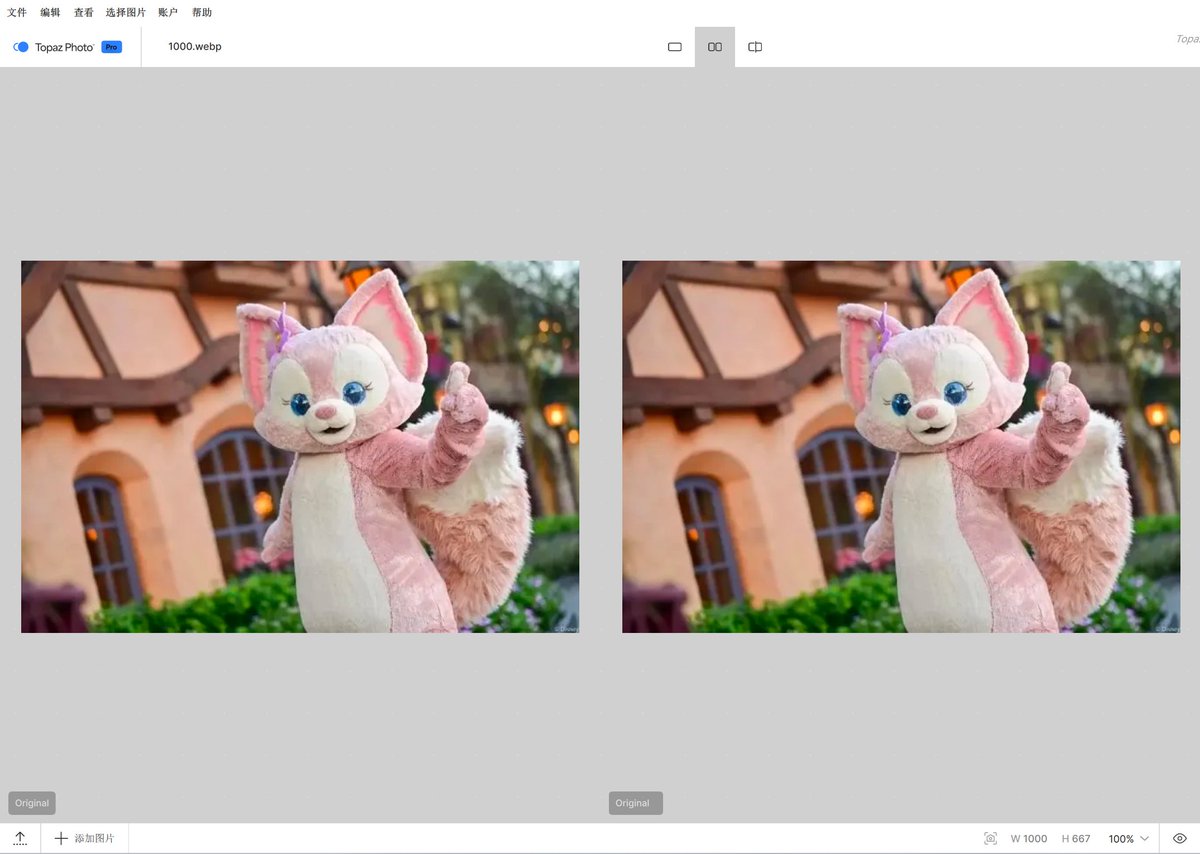Image resolution: width=1200 pixels, height=854 pixels.
Task: Click the right preview photo
Action: click(901, 447)
